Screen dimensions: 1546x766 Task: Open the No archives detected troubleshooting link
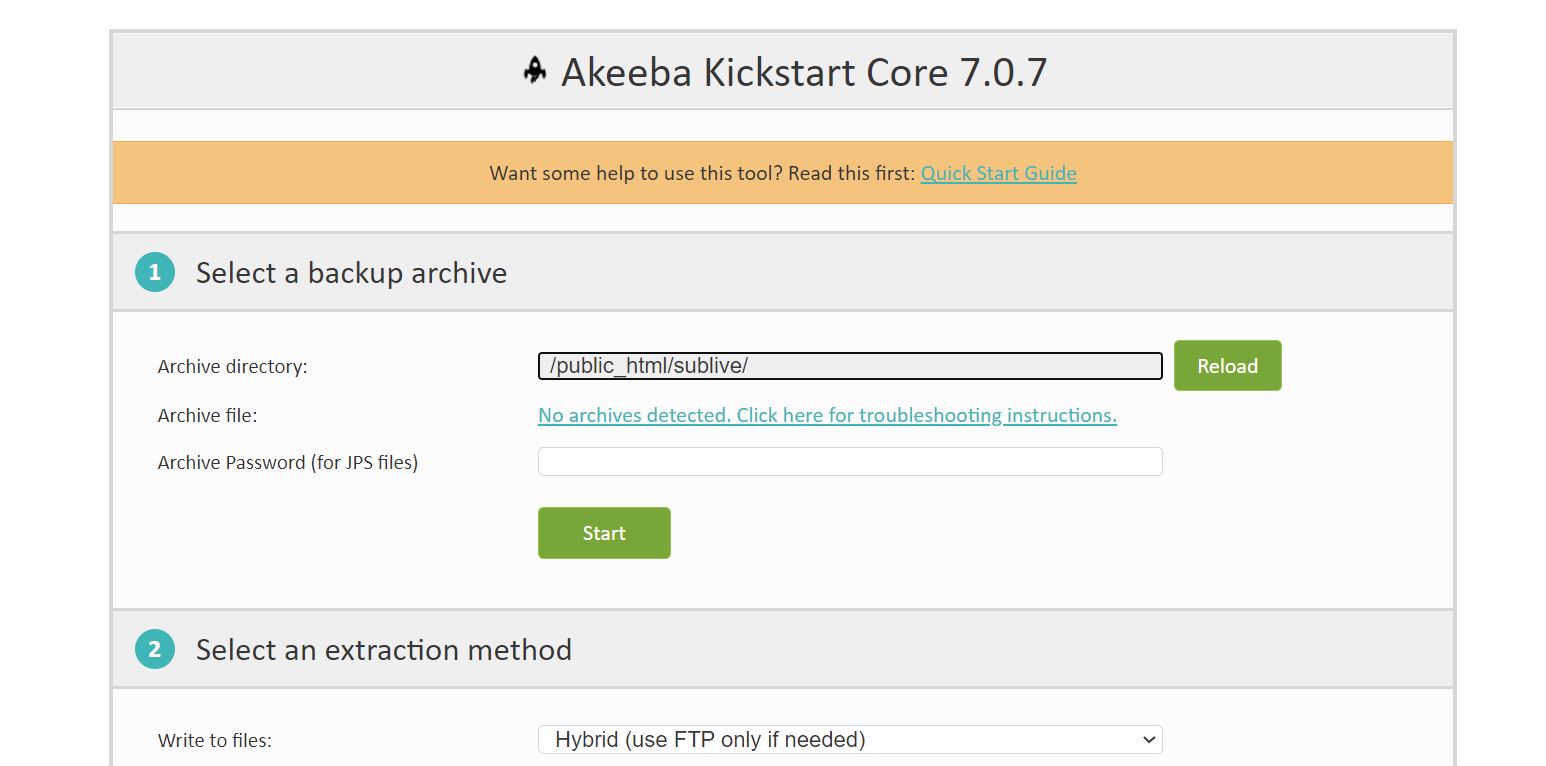click(827, 415)
